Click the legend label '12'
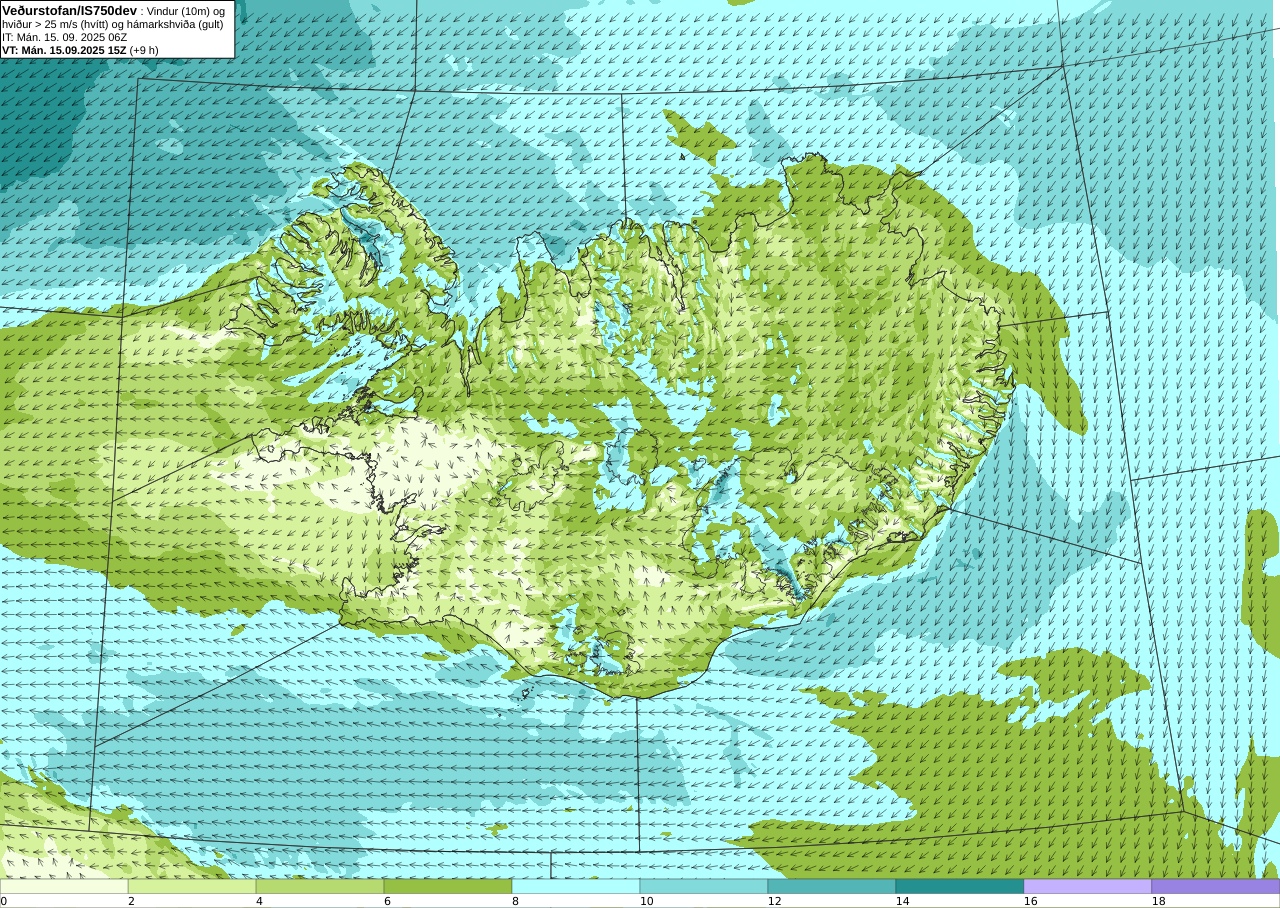 (x=774, y=901)
